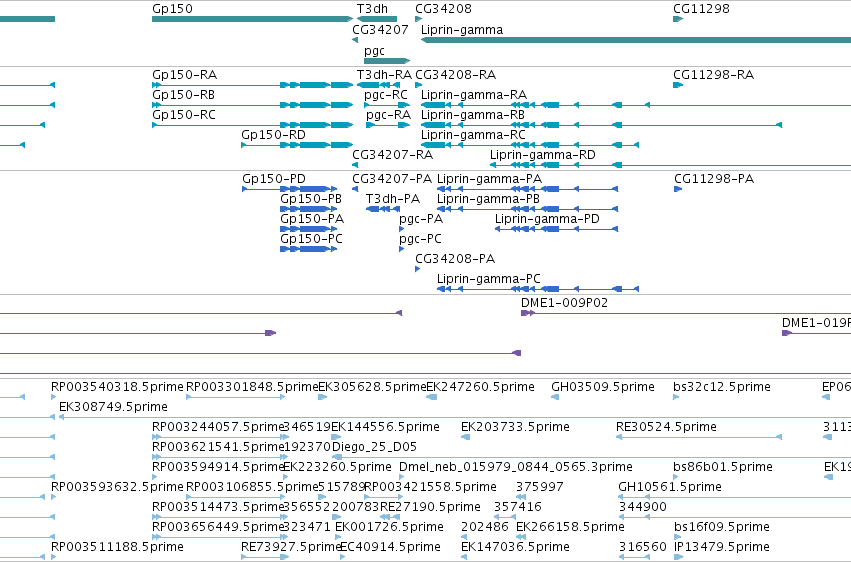Image resolution: width=851 pixels, height=562 pixels.
Task: Select the Gp150-RD transcript label
Action: pyautogui.click(x=274, y=135)
